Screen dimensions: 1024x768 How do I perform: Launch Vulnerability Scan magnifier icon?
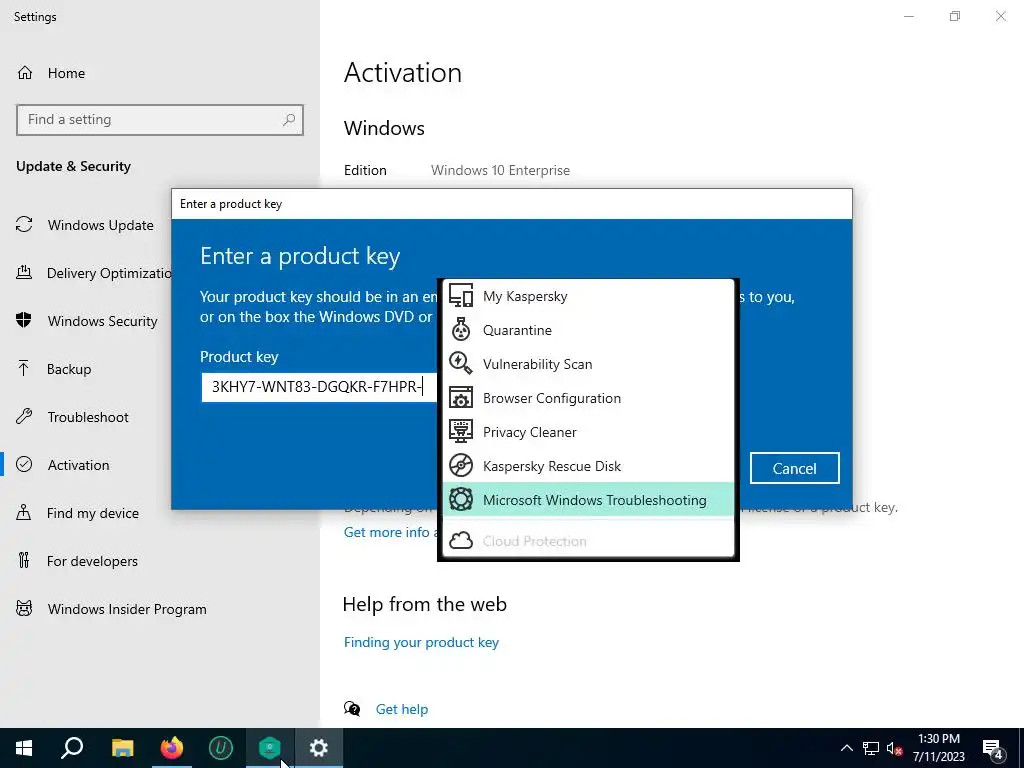460,364
